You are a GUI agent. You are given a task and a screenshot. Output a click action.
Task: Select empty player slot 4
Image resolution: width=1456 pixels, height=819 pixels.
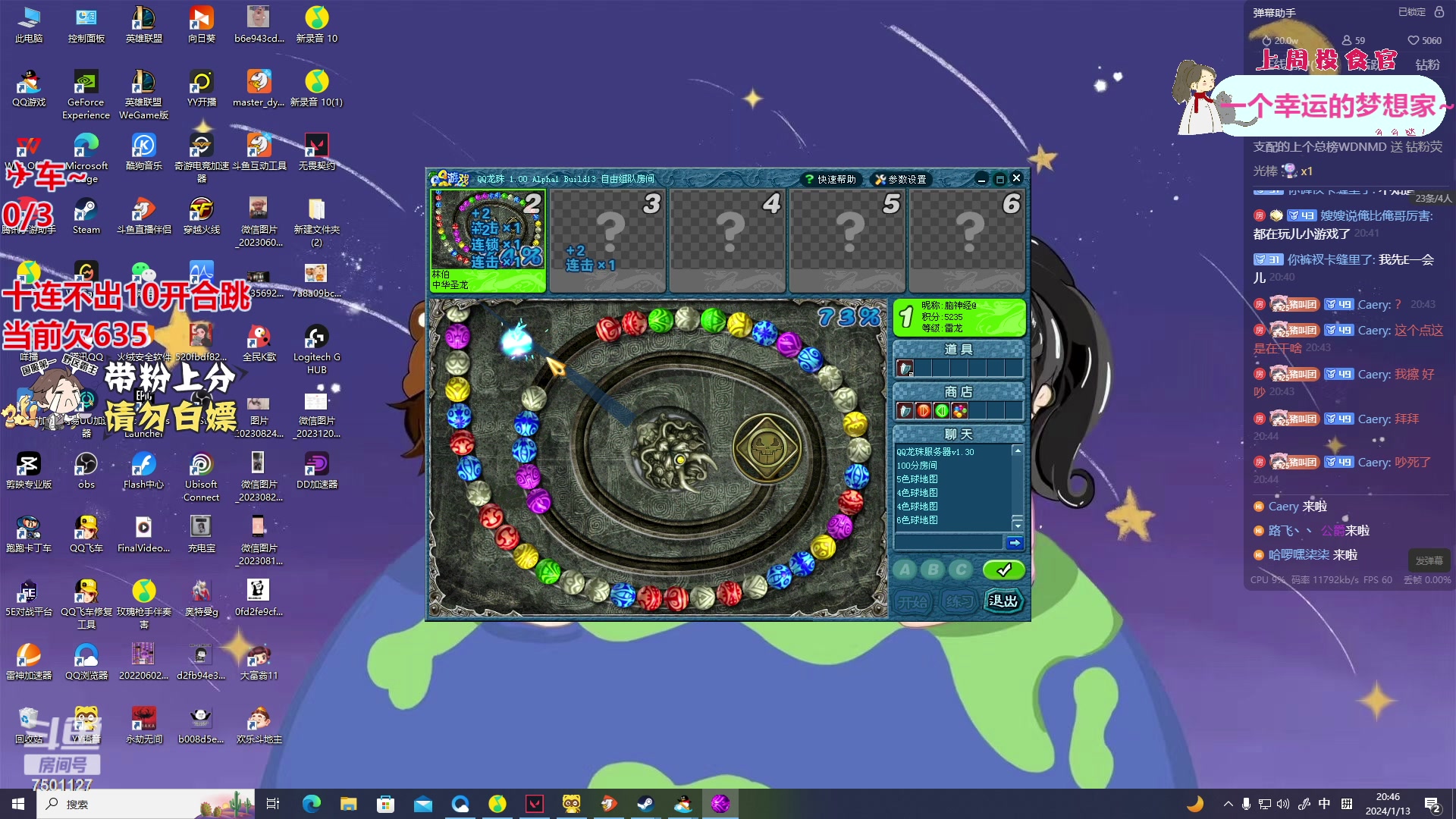(727, 240)
